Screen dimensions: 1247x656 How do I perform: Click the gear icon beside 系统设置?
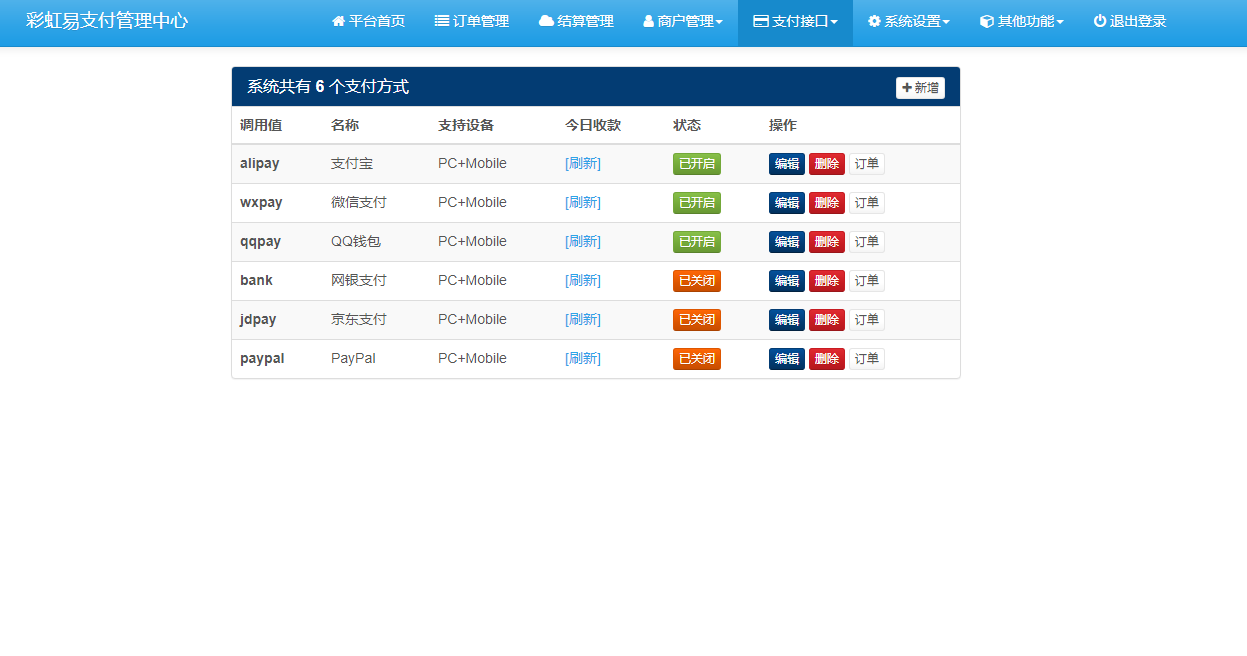click(x=874, y=21)
